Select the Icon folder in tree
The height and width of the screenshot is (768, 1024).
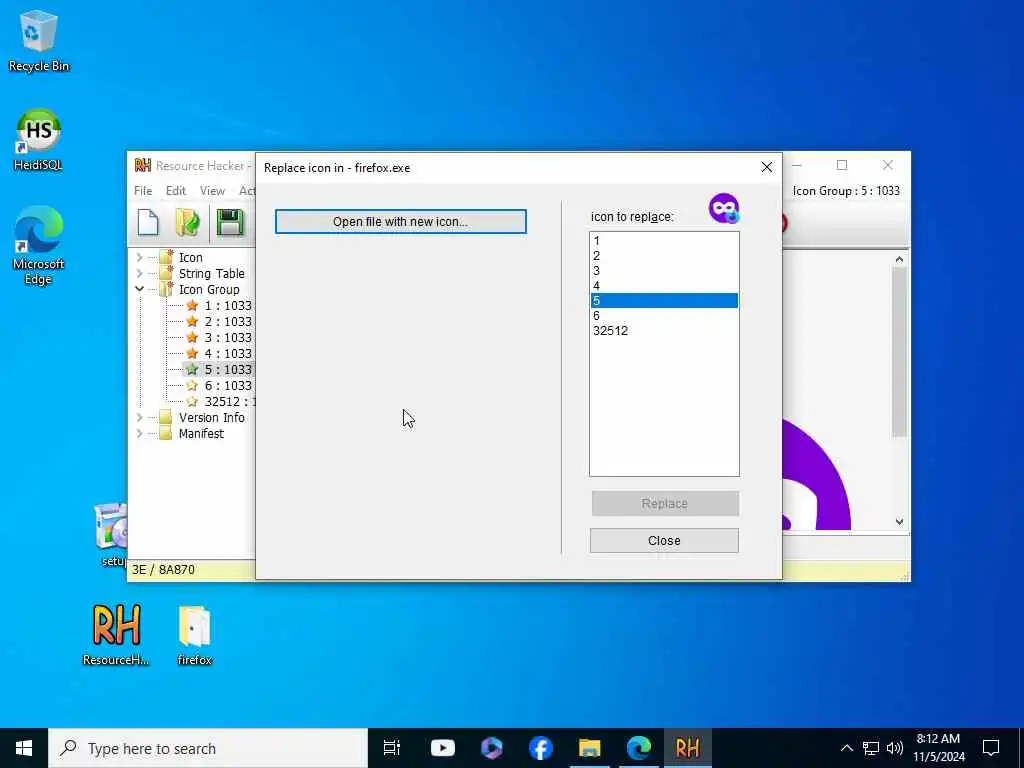(x=190, y=257)
